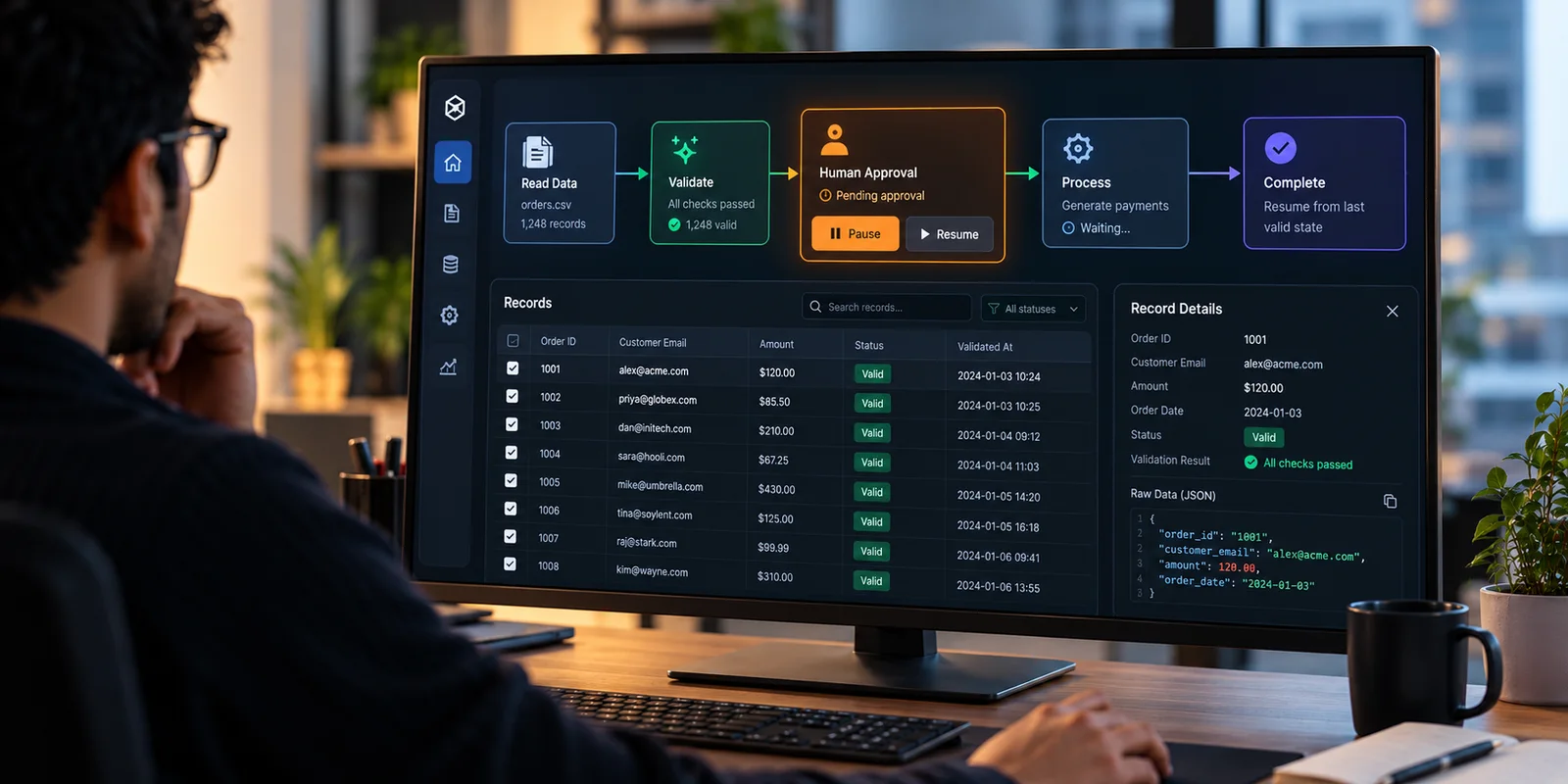Screen dimensions: 1568x784
Task: Select the Complete step card
Action: [1324, 183]
